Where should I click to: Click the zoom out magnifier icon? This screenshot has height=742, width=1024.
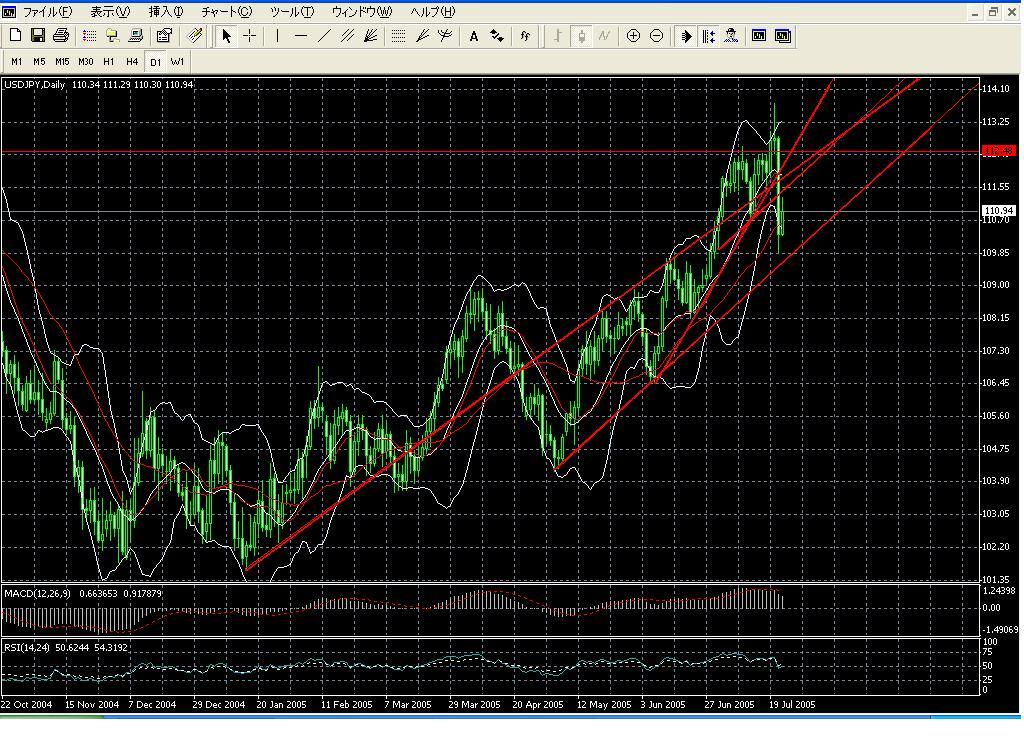(x=657, y=35)
